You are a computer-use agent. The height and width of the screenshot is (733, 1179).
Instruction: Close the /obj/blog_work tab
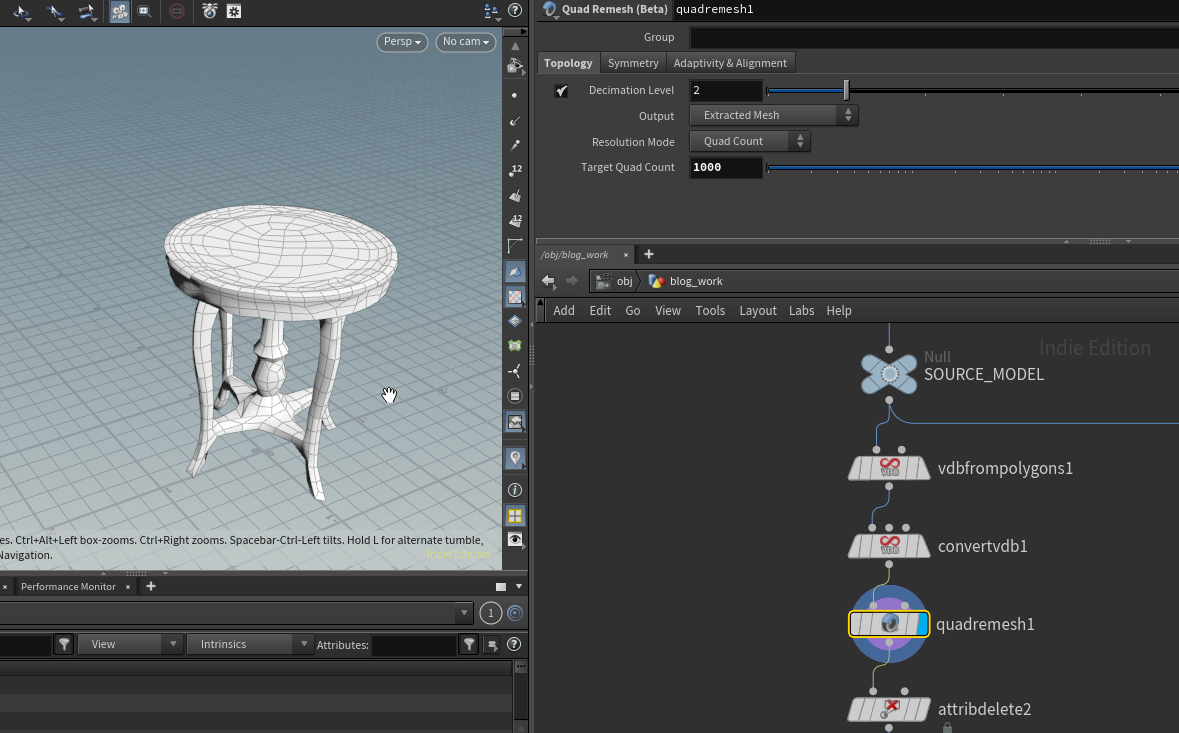tap(626, 255)
